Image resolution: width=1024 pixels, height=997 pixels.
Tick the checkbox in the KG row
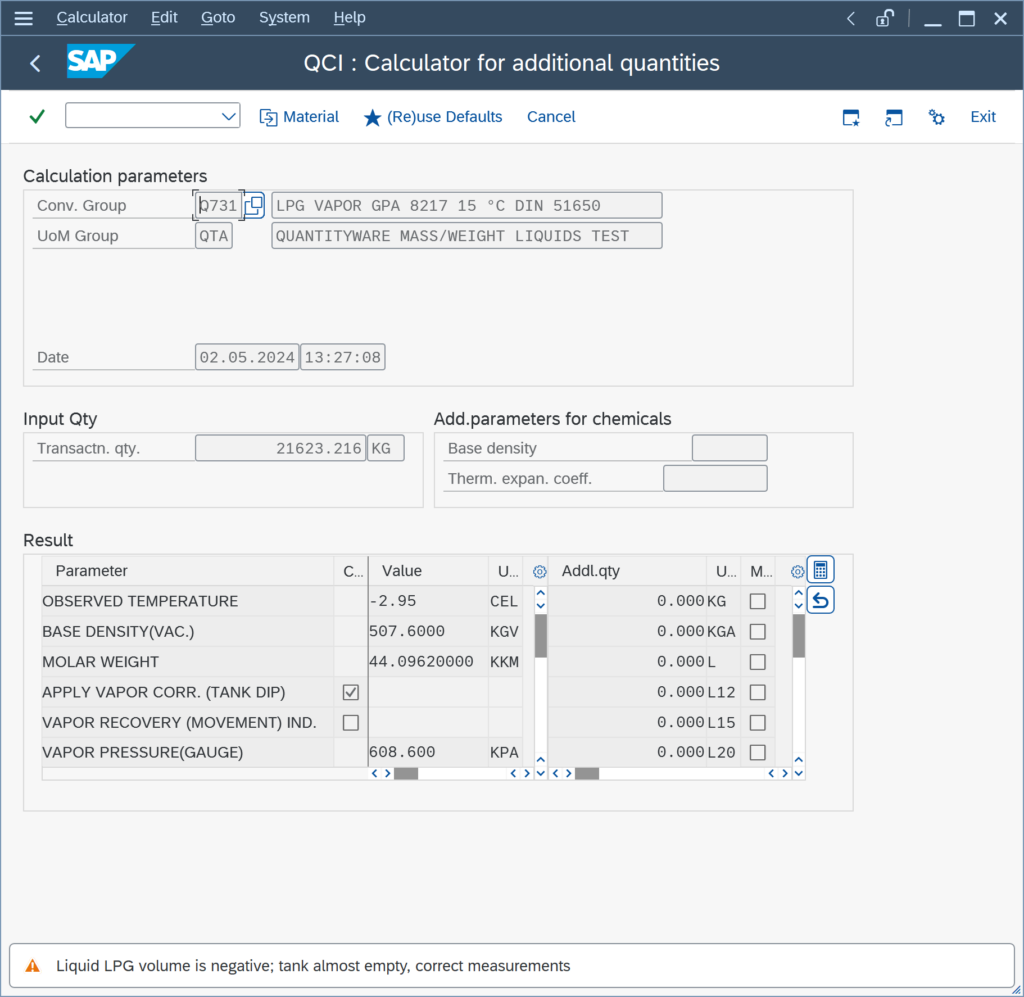(x=758, y=601)
